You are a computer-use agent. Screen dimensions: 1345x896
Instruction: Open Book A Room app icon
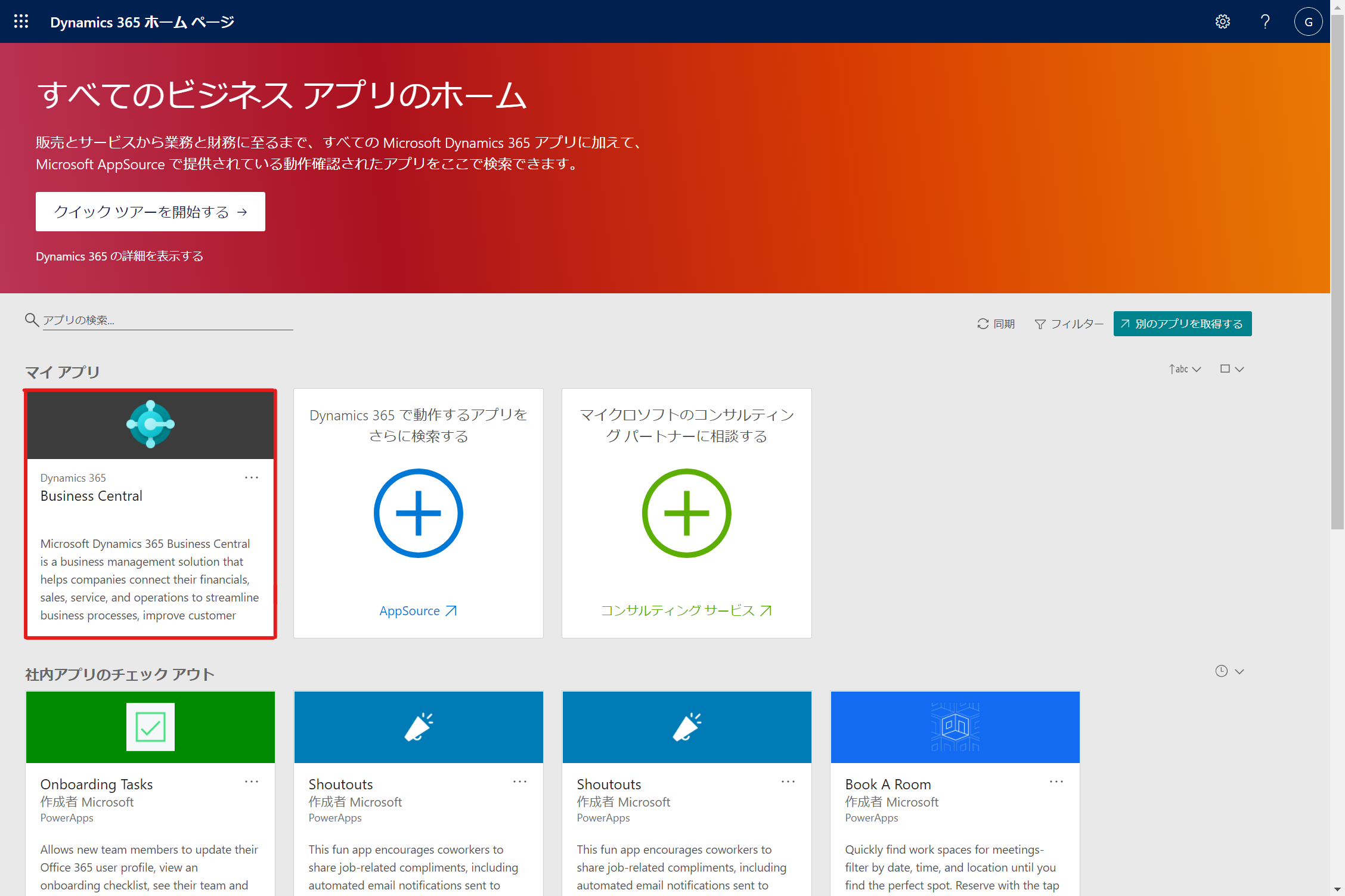click(955, 727)
